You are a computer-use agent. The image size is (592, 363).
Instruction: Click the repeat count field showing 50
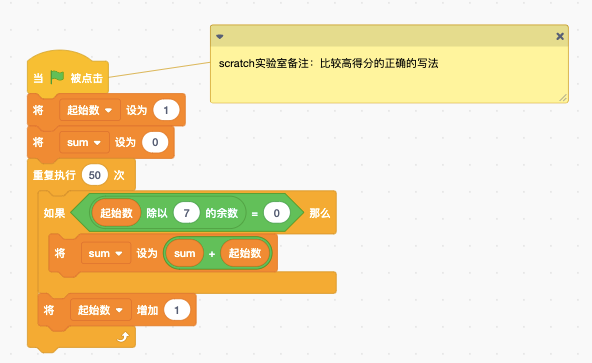click(x=95, y=175)
